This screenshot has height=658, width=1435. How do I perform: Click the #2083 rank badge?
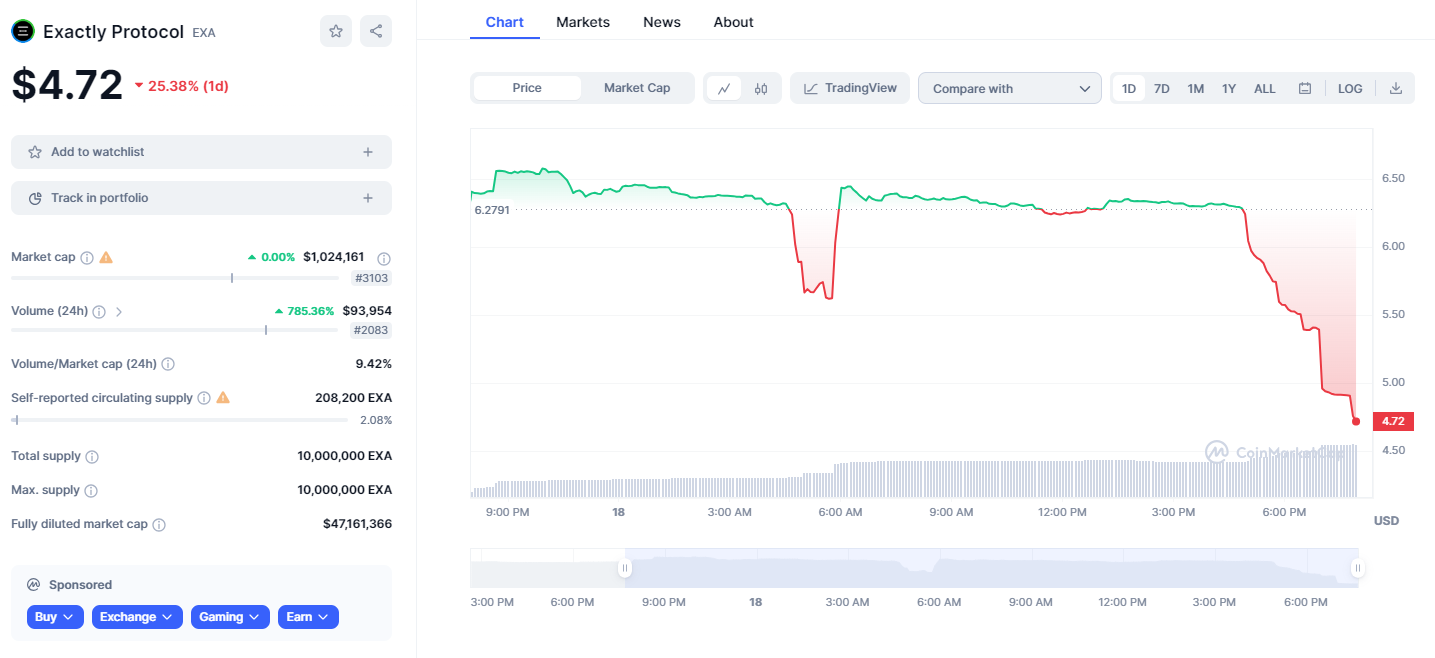click(x=372, y=330)
